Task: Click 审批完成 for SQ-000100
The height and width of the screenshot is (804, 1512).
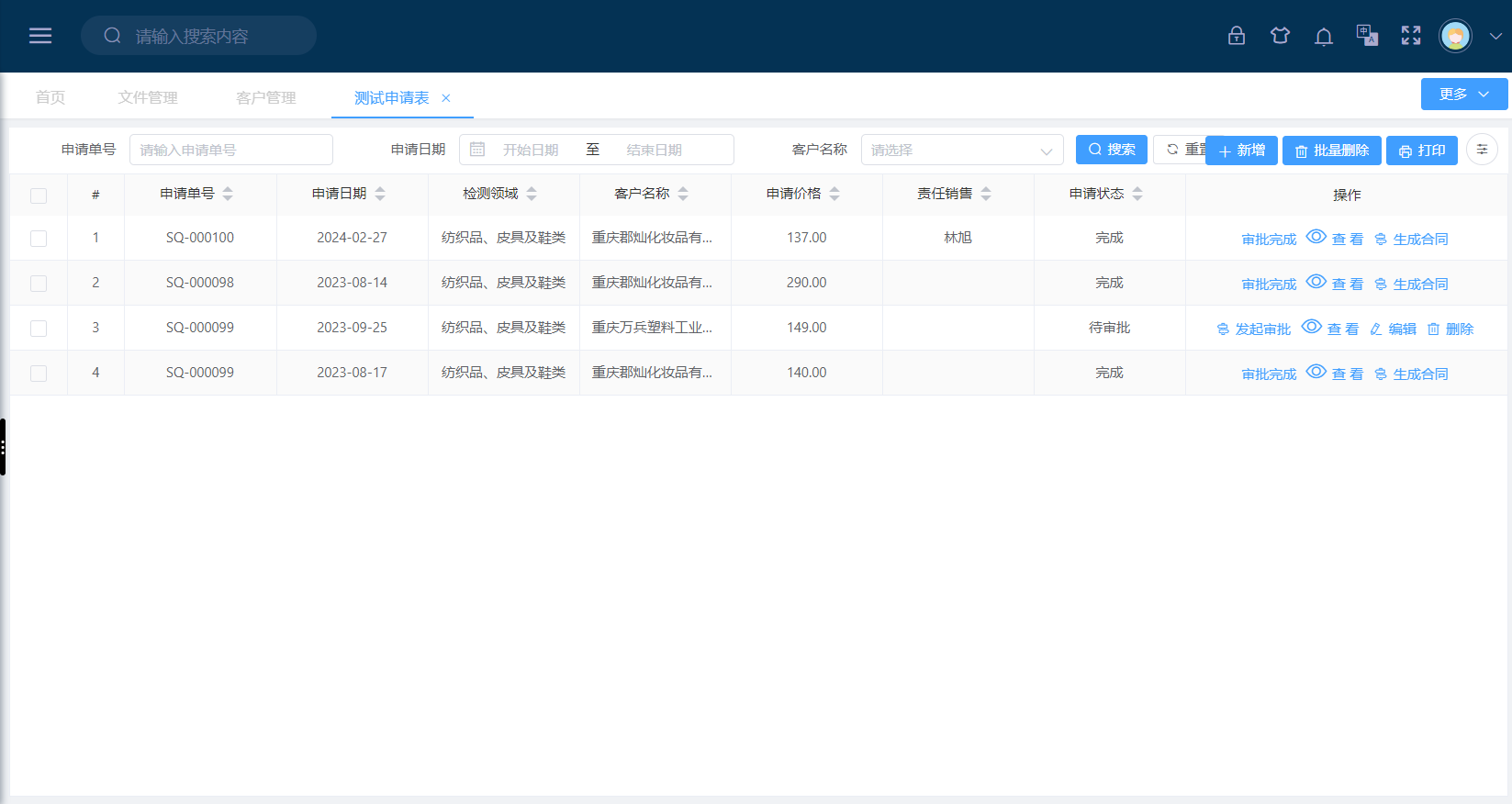Action: pyautogui.click(x=1269, y=239)
